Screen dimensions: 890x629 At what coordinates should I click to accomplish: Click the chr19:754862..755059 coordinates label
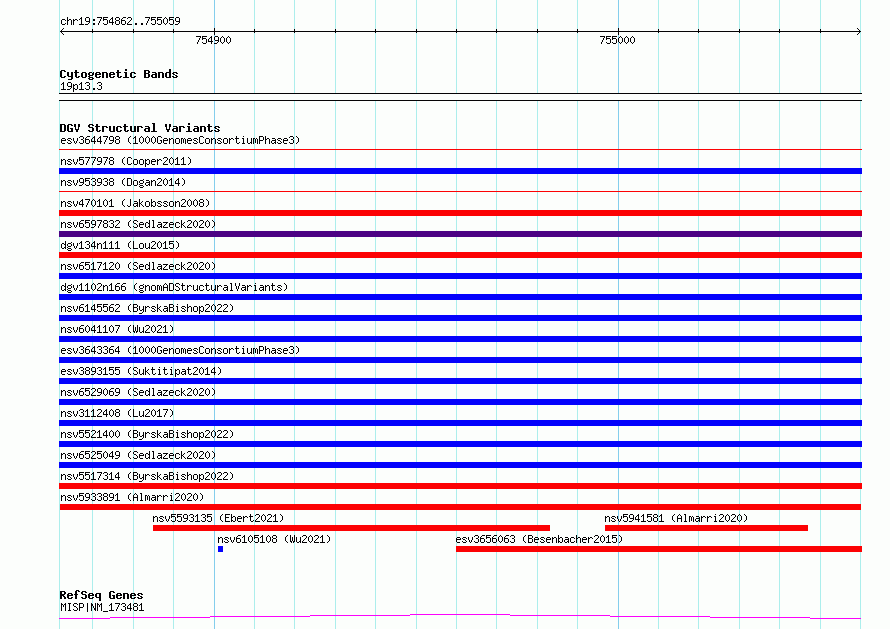click(120, 21)
